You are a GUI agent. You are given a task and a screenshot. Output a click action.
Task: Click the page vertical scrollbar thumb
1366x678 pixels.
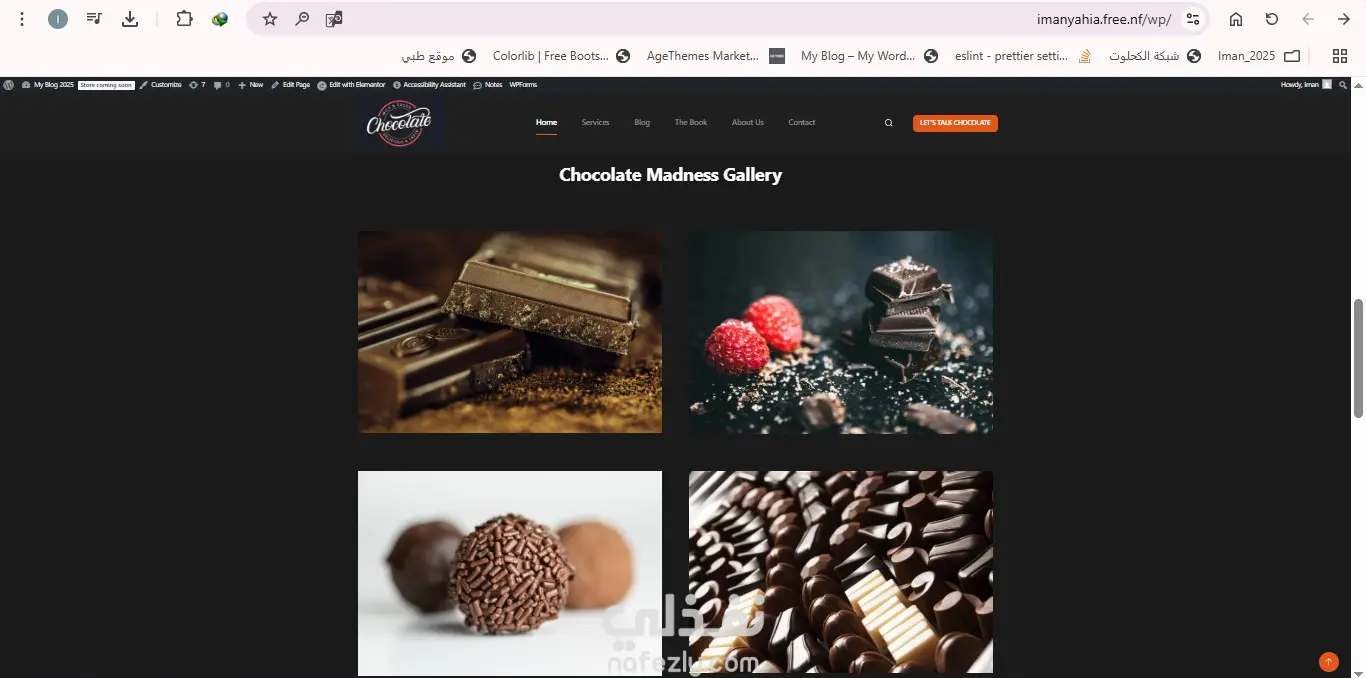click(x=1358, y=358)
